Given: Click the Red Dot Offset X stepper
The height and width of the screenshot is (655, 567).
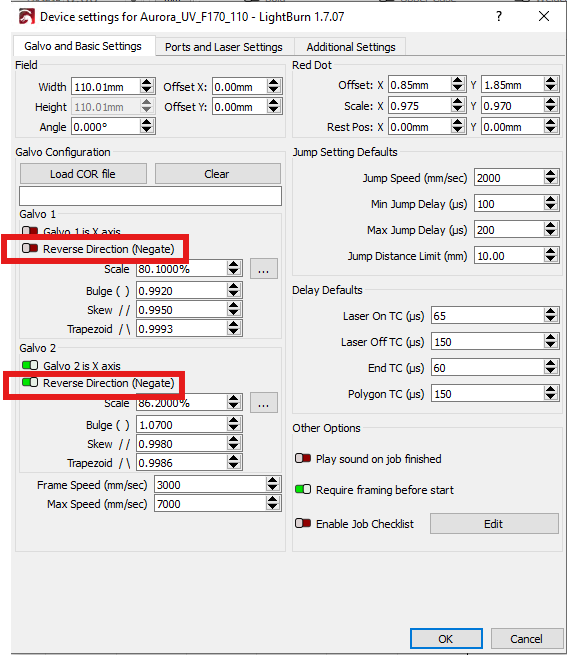Looking at the screenshot, I should (x=458, y=85).
